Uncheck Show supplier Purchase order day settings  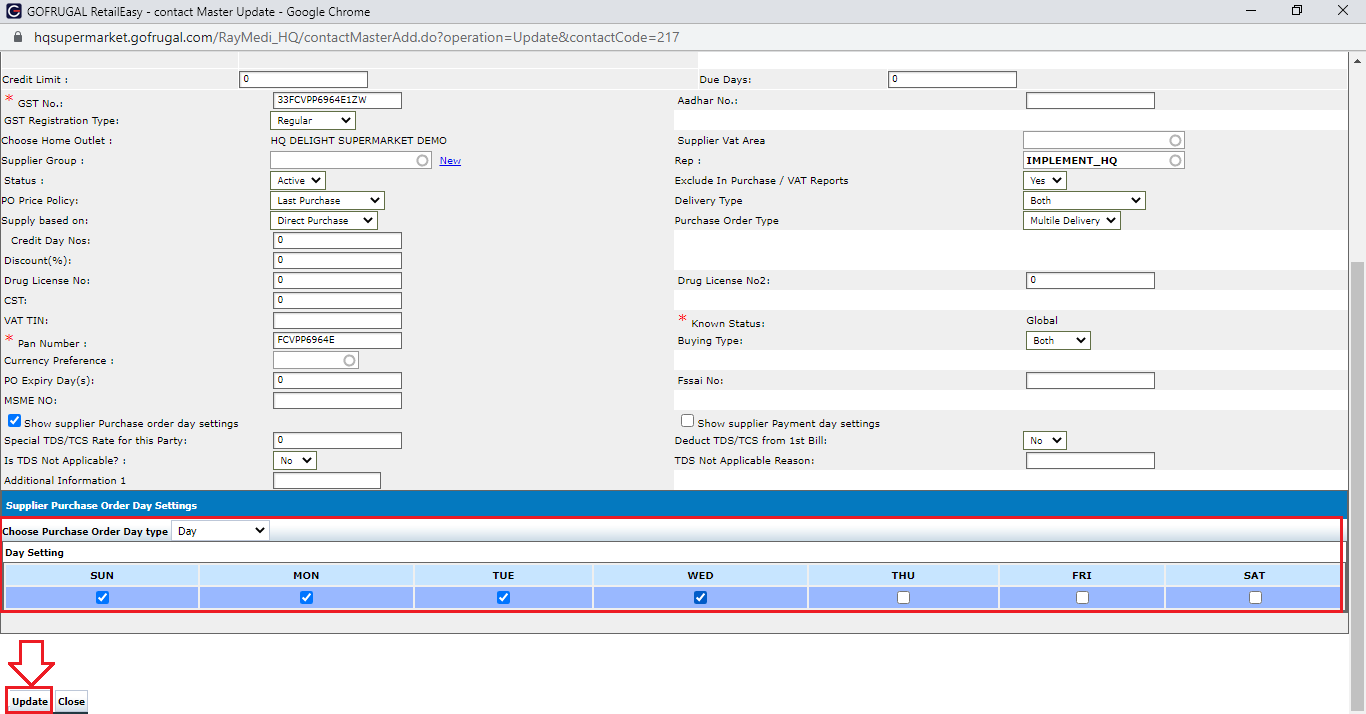coord(14,422)
